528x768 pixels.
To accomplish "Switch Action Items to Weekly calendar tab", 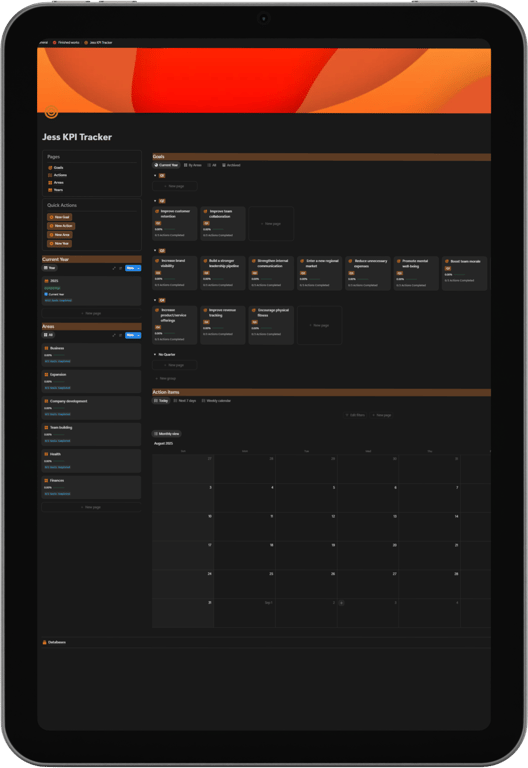I will tap(216, 401).
